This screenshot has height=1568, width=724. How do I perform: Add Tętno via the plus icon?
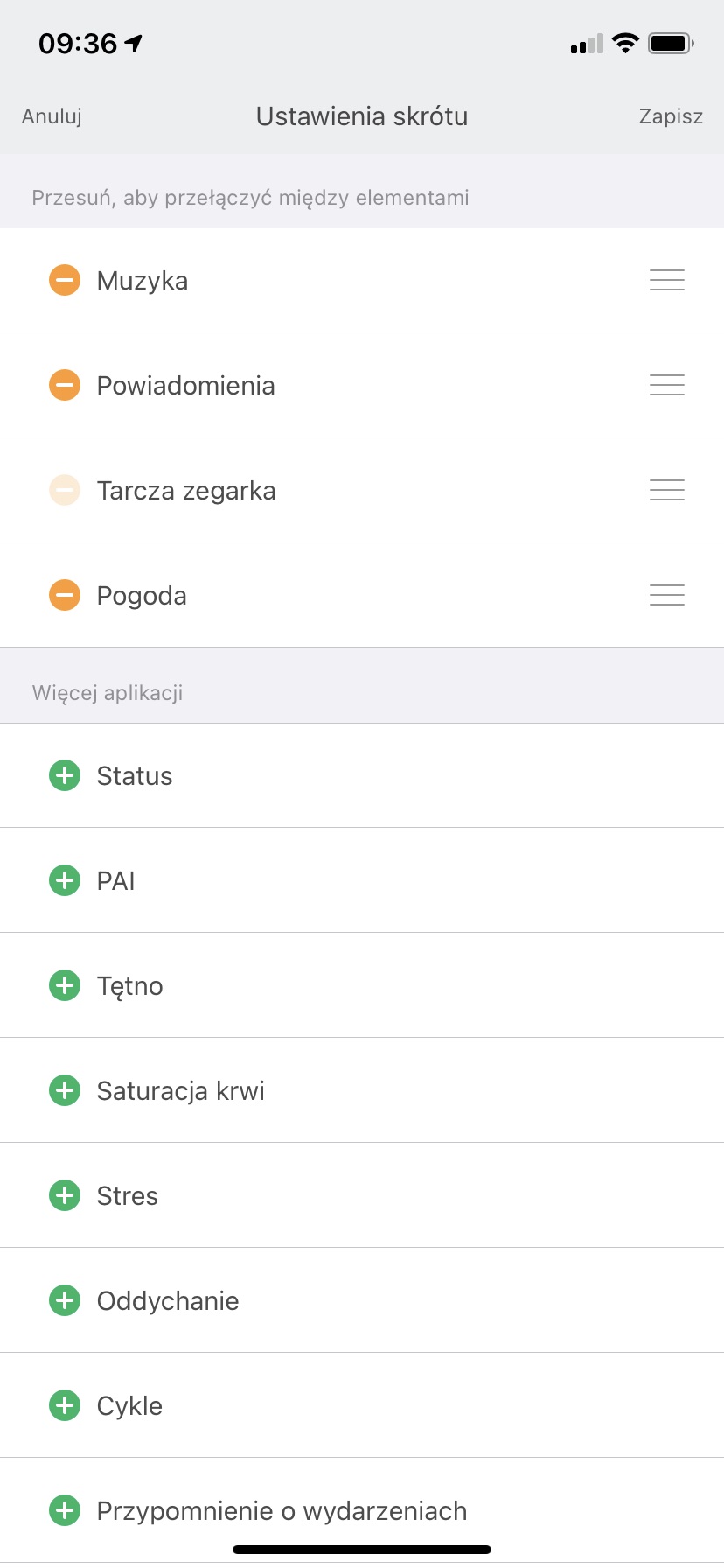click(x=65, y=985)
